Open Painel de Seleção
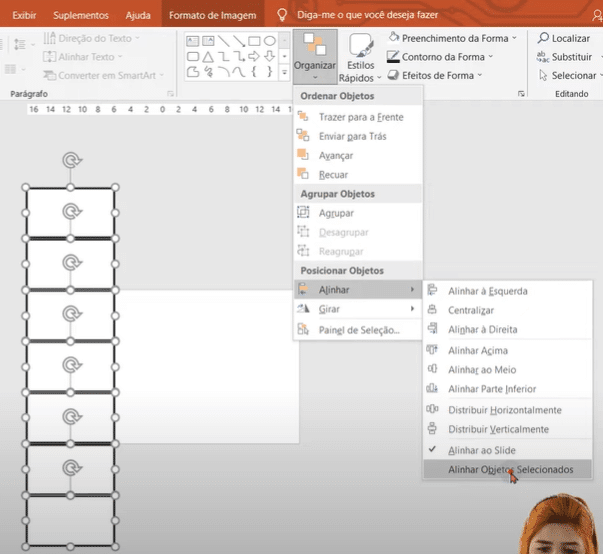This screenshot has height=554, width=603. click(358, 330)
